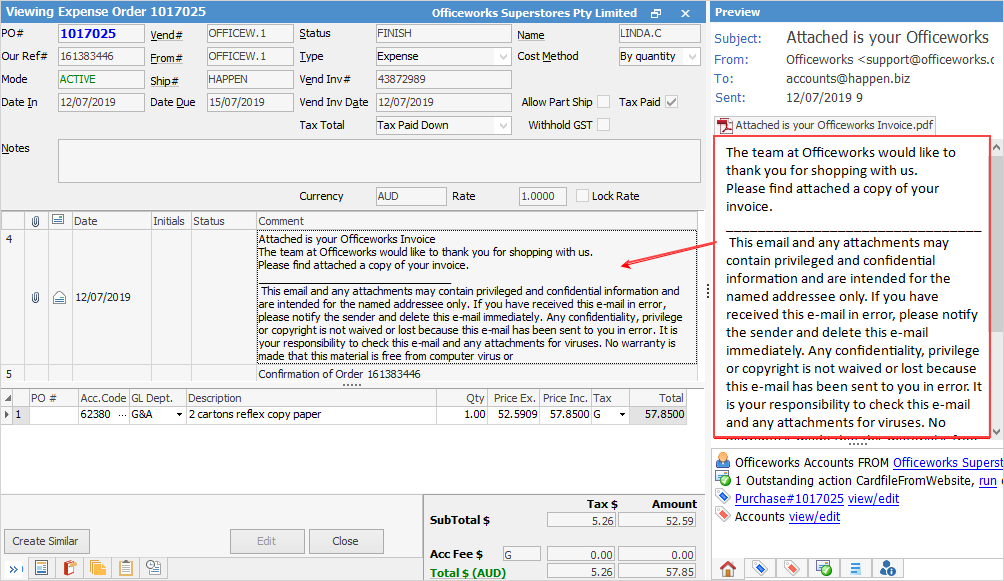Open the Purchase#1017025 link
This screenshot has height=581, width=1004.
(789, 498)
